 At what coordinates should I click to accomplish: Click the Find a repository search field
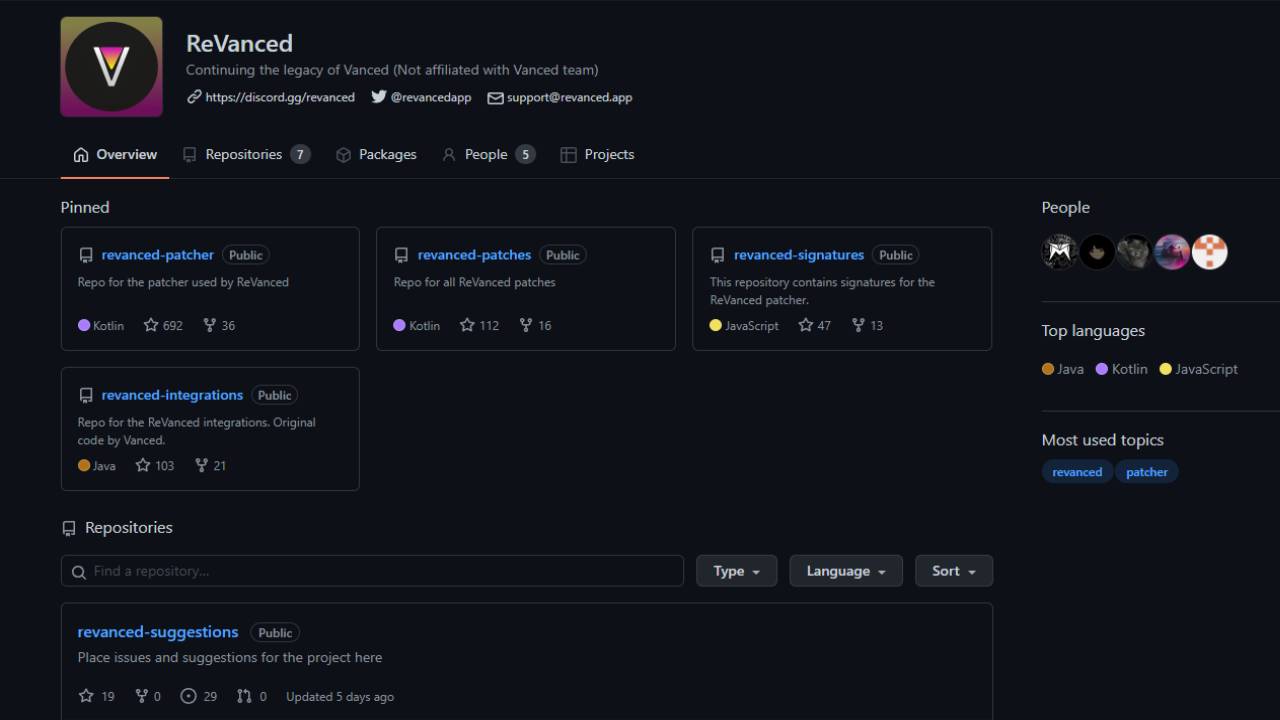click(x=372, y=571)
